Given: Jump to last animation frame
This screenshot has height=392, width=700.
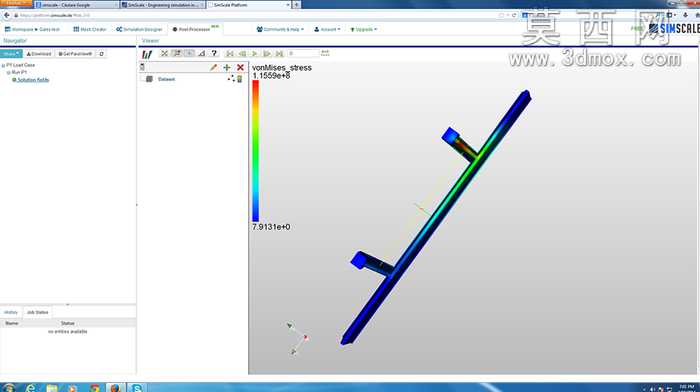Looking at the screenshot, I should (x=279, y=54).
